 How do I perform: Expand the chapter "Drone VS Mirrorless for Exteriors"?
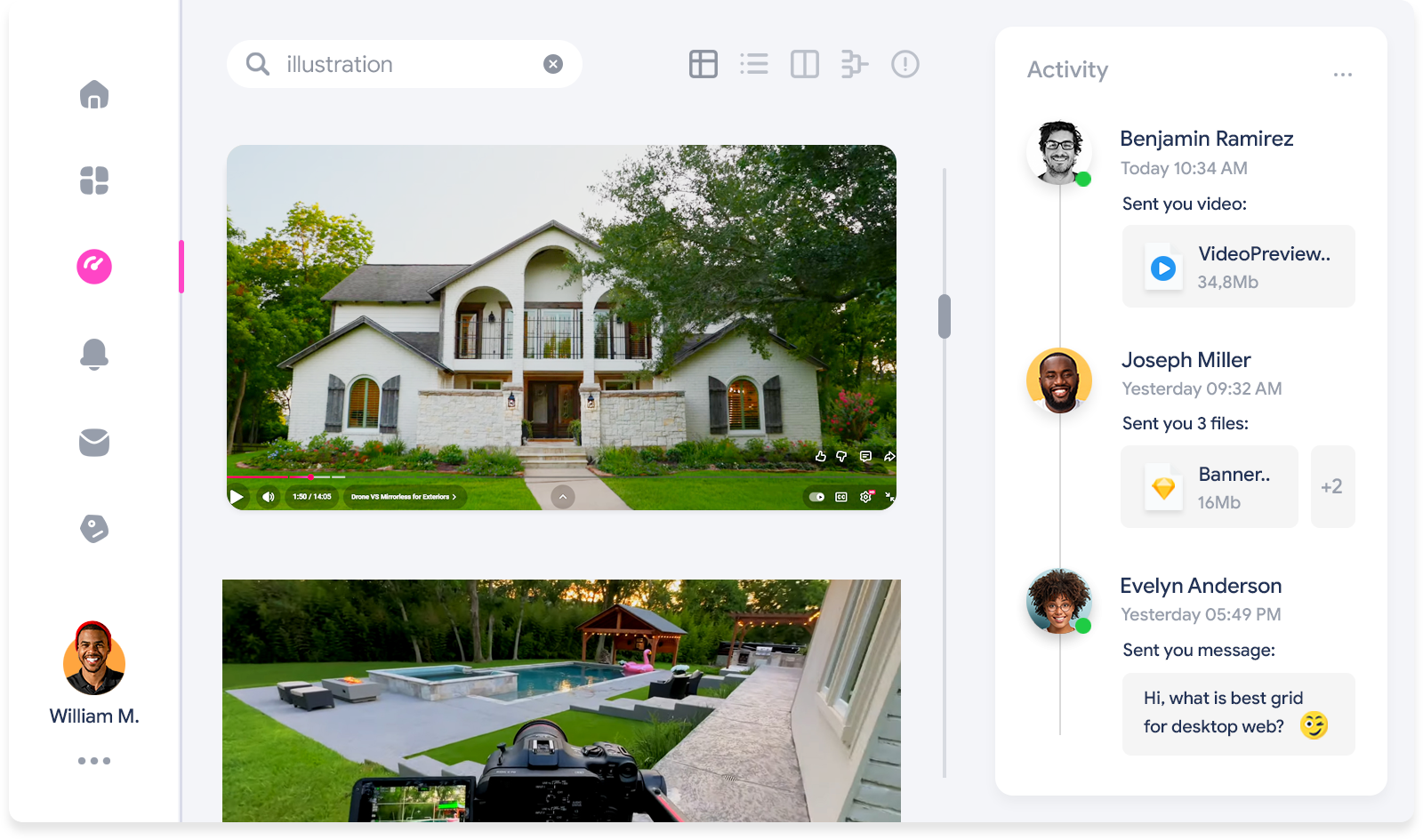(404, 497)
